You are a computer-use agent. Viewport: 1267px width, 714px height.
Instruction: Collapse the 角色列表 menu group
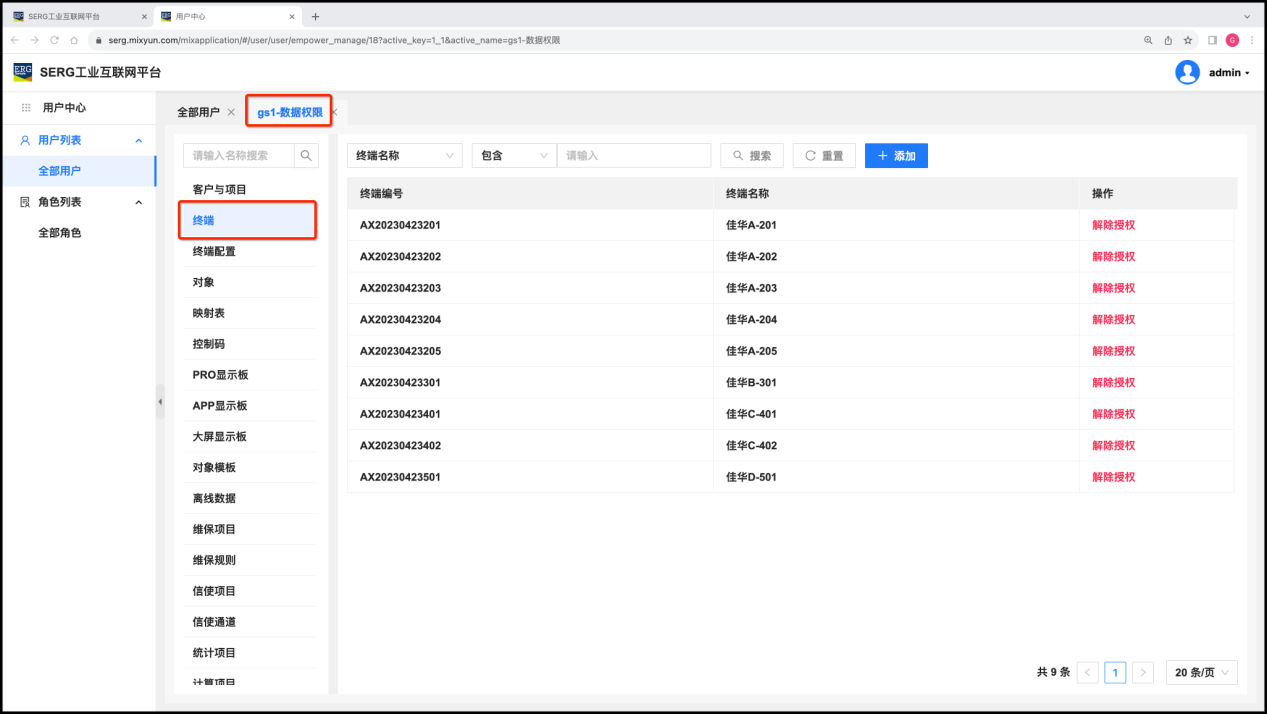tap(139, 202)
